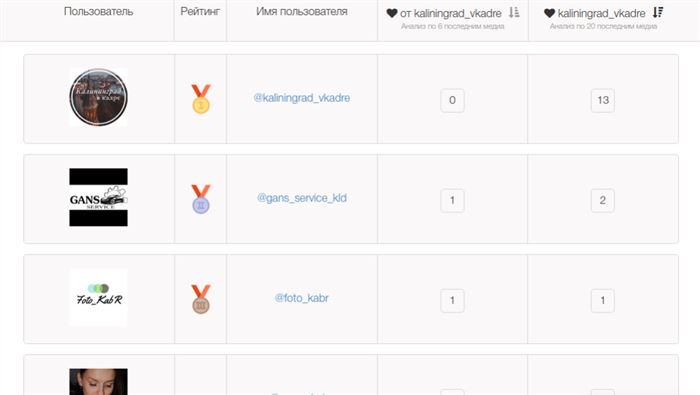Click the bronze third-place medal icon
The height and width of the screenshot is (395, 700).
click(201, 299)
